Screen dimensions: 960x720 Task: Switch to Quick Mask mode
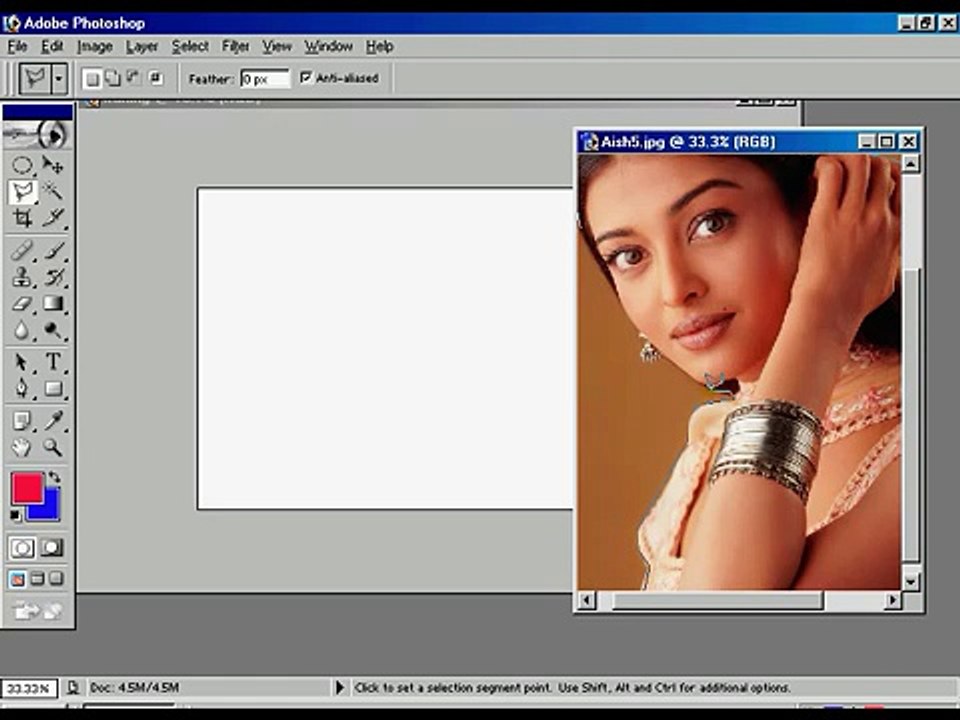[52, 547]
